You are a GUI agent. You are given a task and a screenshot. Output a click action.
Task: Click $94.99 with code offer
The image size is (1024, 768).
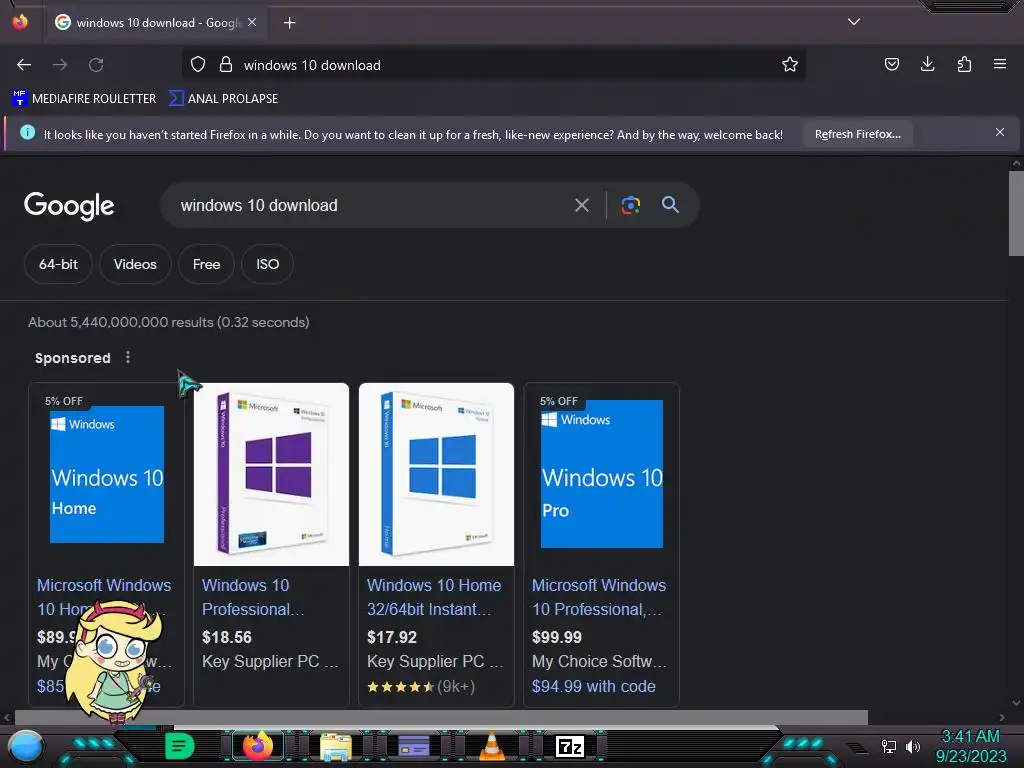(594, 686)
